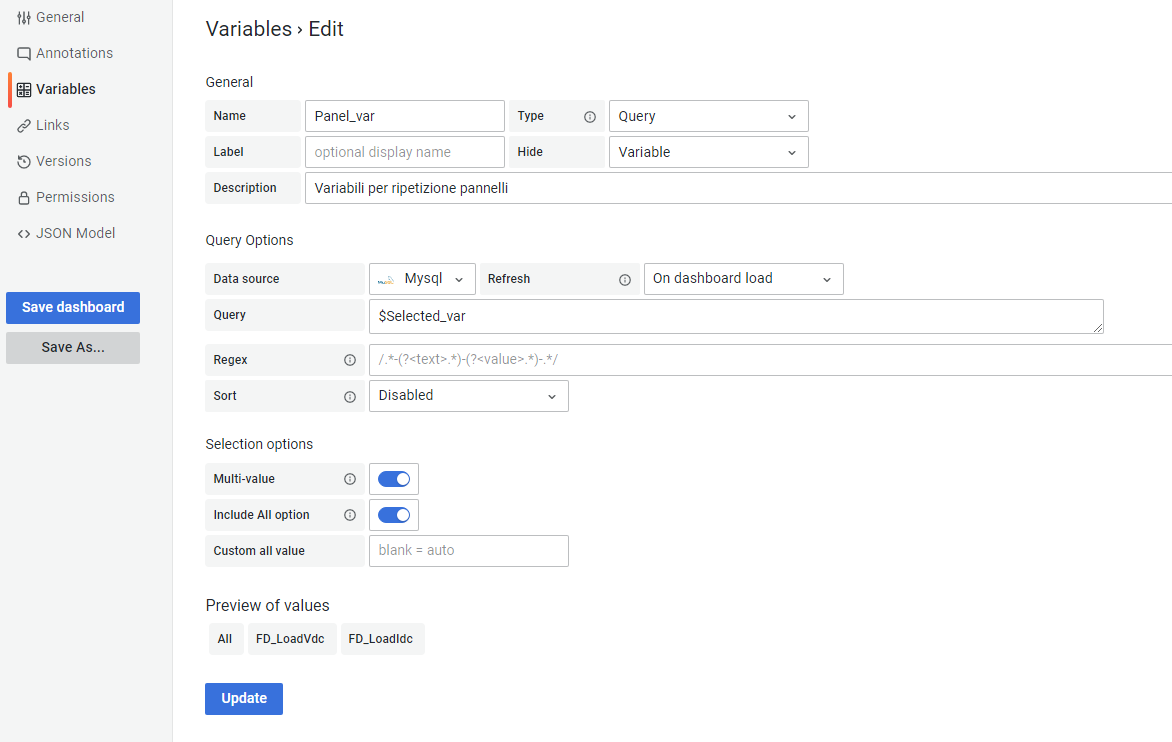The image size is (1172, 742).
Task: Open the Mysql data source picker
Action: pyautogui.click(x=422, y=279)
